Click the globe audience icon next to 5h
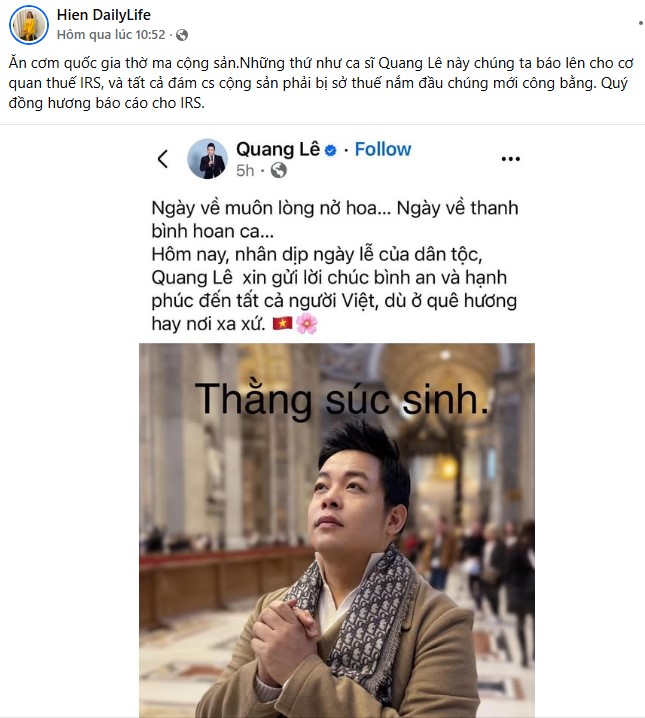Screen dimensions: 645x718 pos(279,170)
